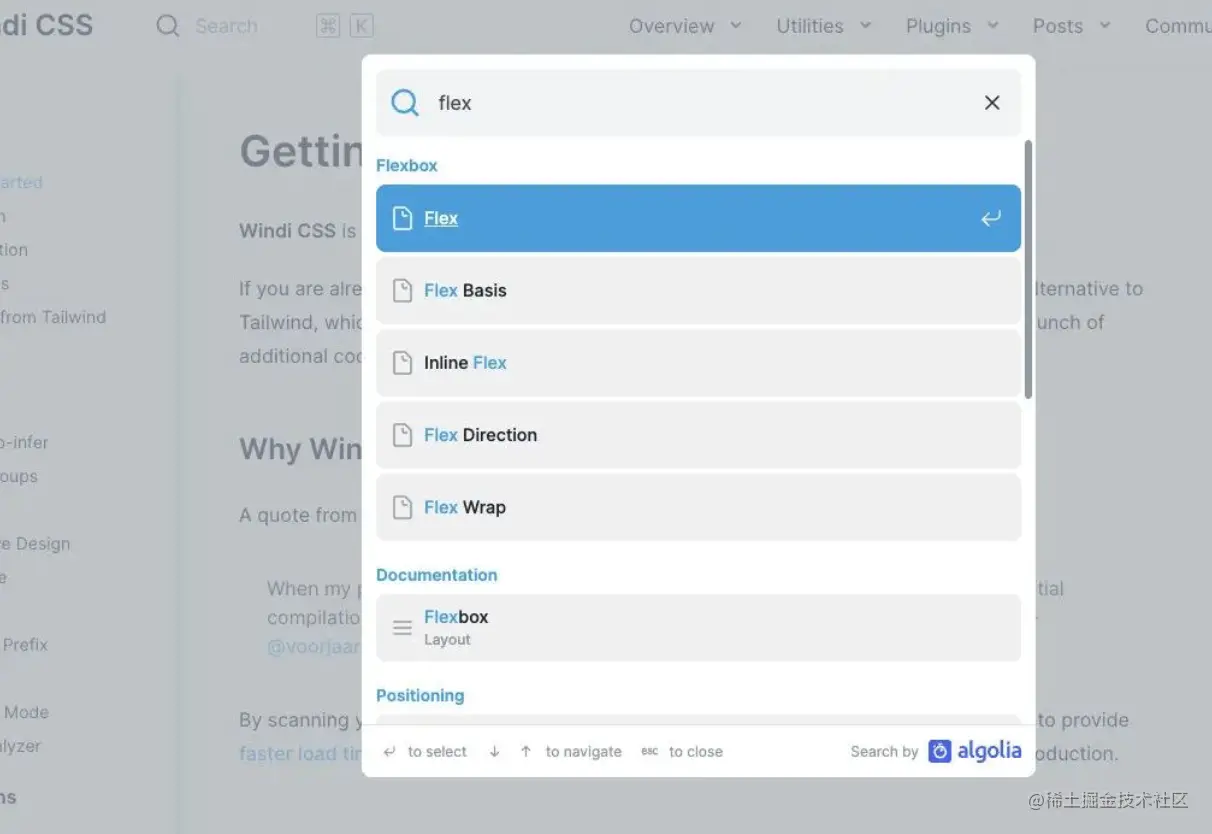This screenshot has width=1212, height=834.
Task: Click the 'to navigate' footer hint
Action: (583, 752)
